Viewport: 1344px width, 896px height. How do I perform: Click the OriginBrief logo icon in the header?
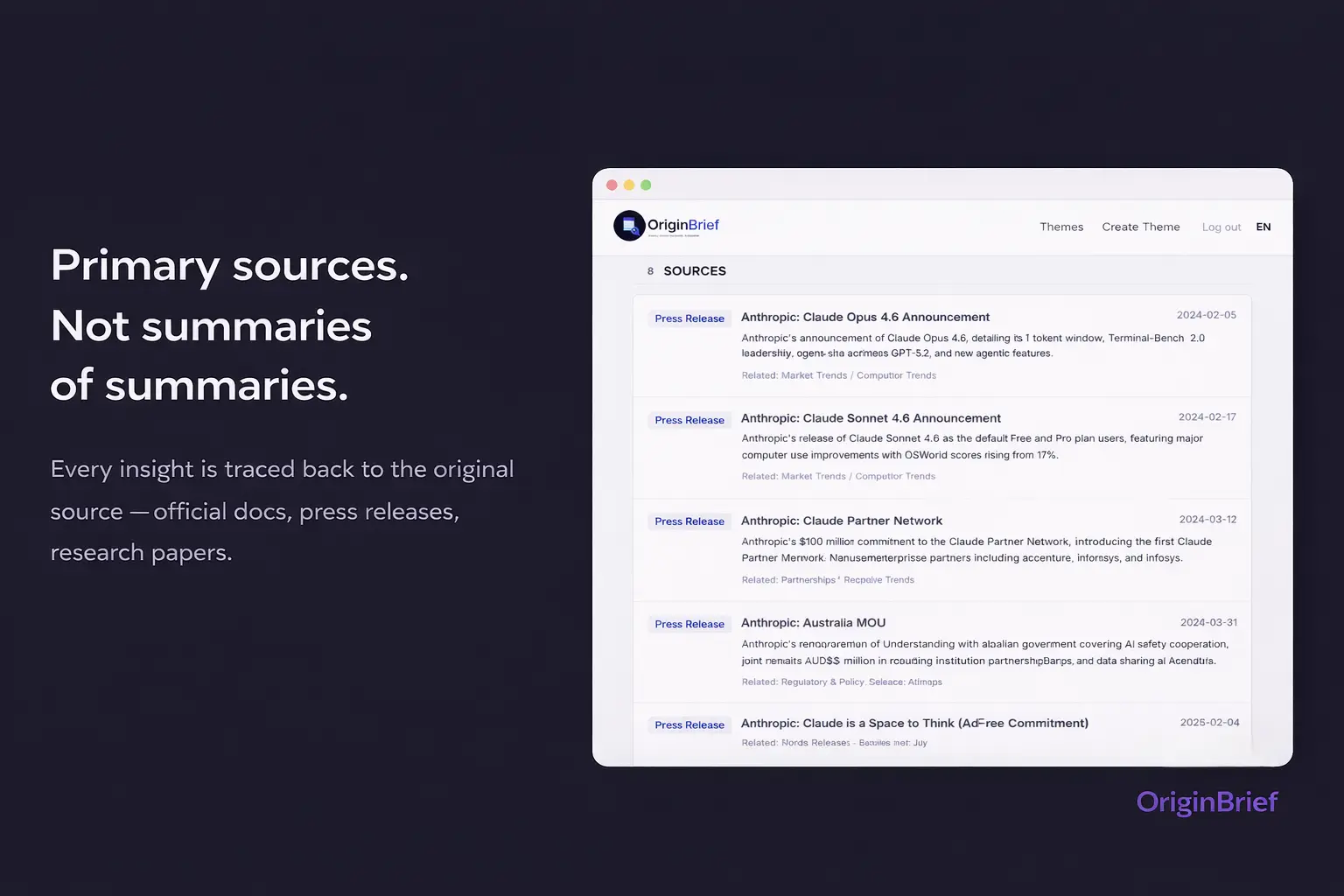[629, 226]
